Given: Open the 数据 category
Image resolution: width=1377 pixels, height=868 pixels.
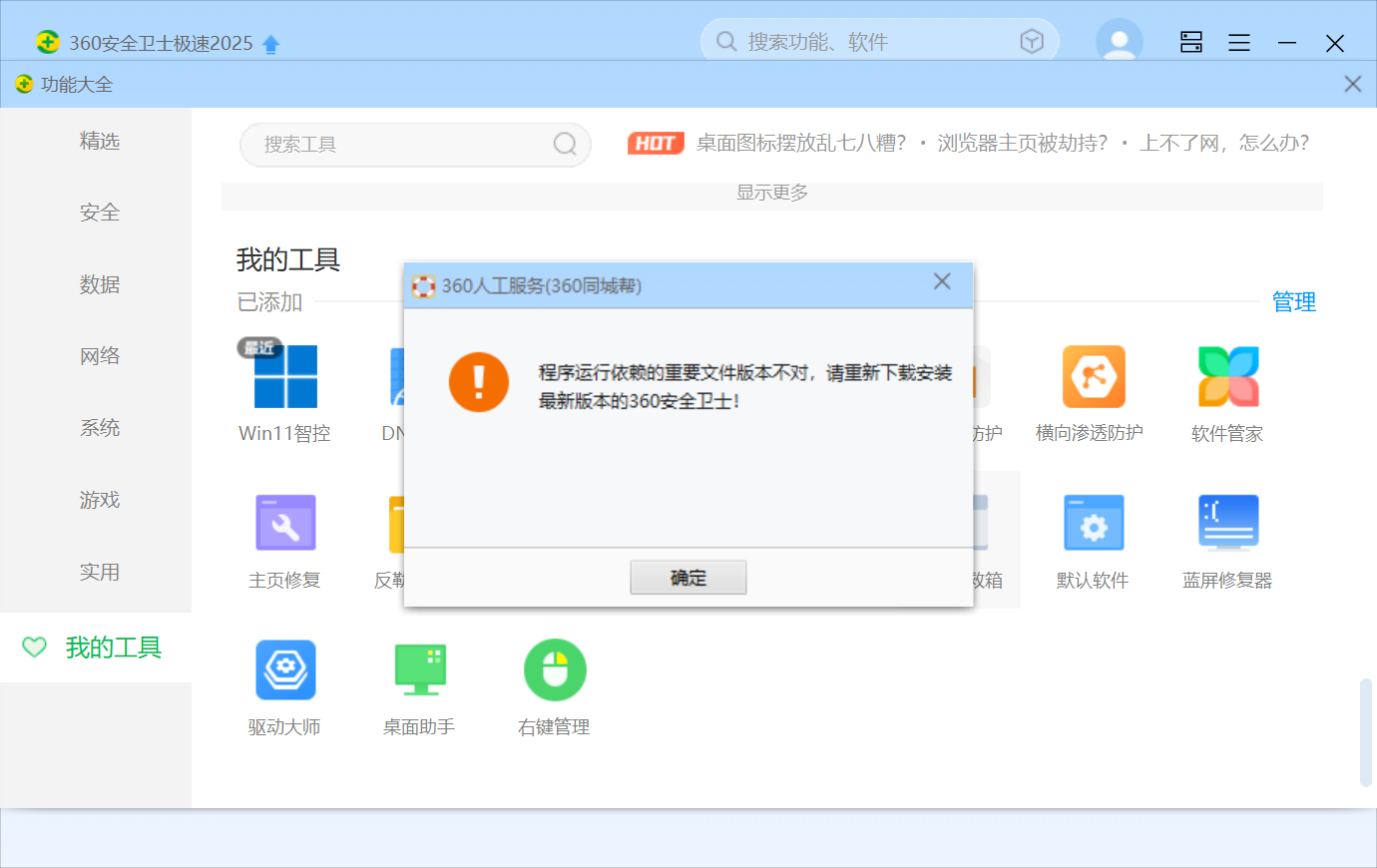Looking at the screenshot, I should (100, 284).
